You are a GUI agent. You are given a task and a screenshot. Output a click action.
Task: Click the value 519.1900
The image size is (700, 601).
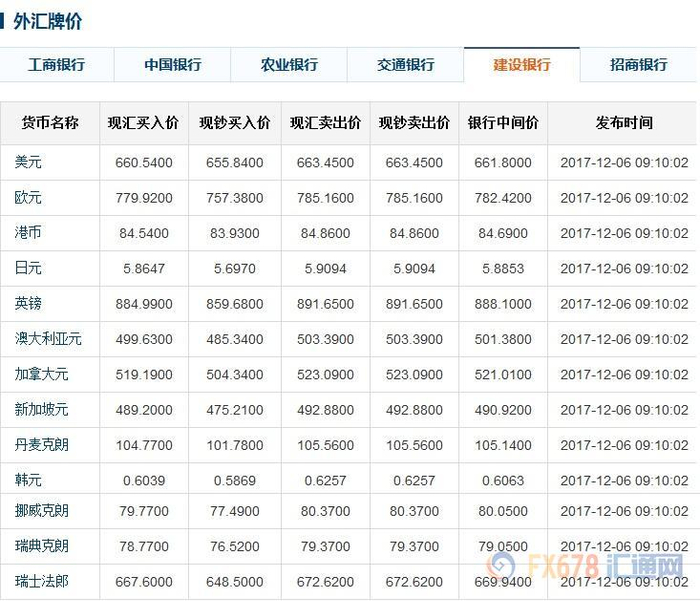click(144, 375)
